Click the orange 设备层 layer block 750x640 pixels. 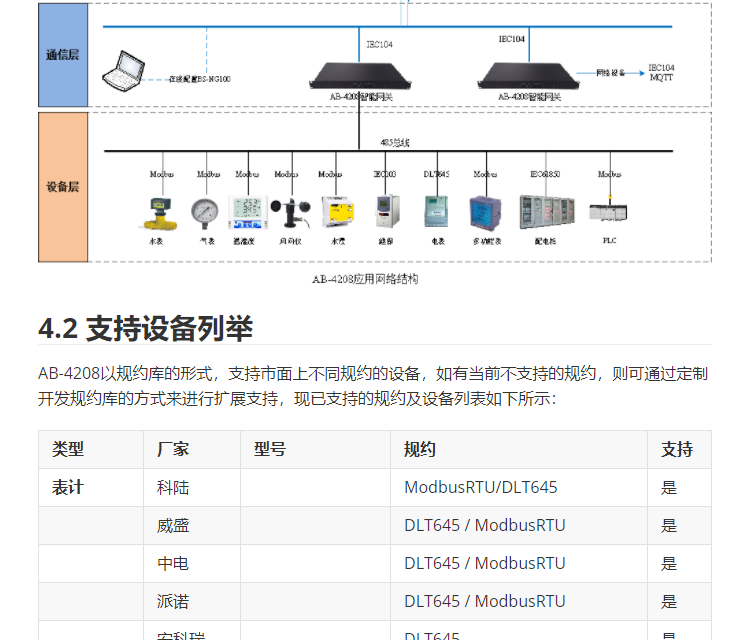coord(63,187)
